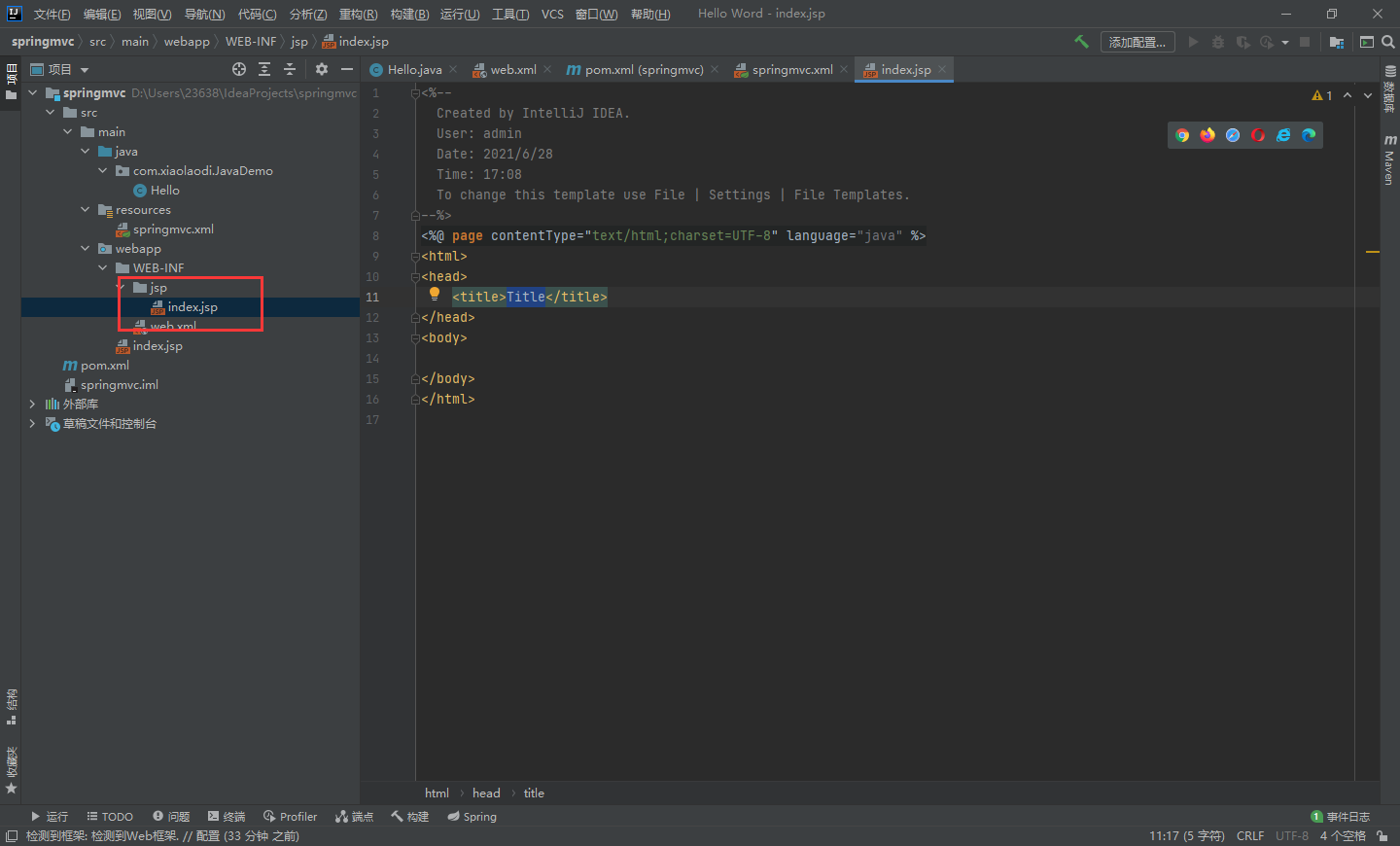Screen dimensions: 1400x846
Task: Open the 终端 terminal tool window
Action: [x=227, y=817]
